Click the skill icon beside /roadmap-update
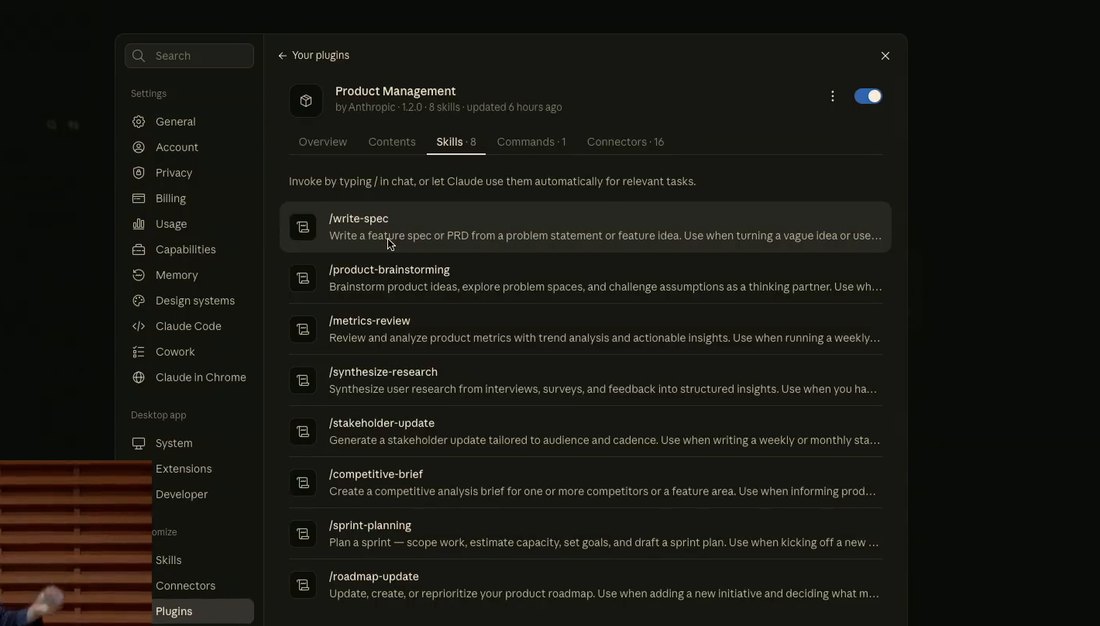The height and width of the screenshot is (626, 1100). click(x=303, y=586)
